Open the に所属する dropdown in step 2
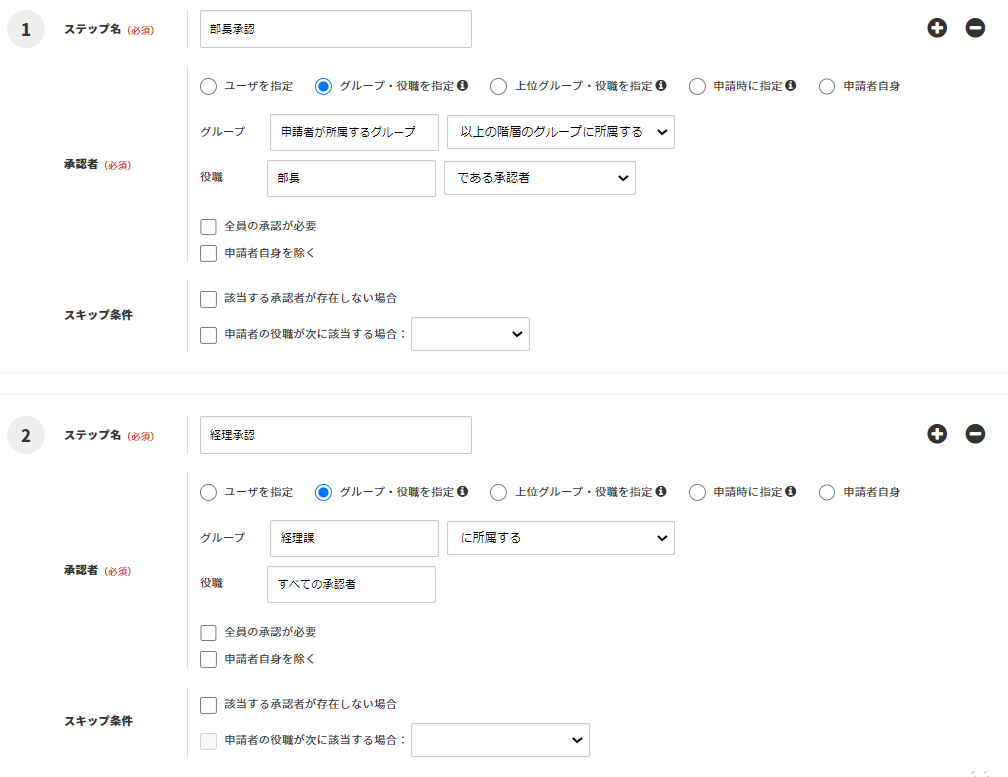1008x777 pixels. pos(560,538)
